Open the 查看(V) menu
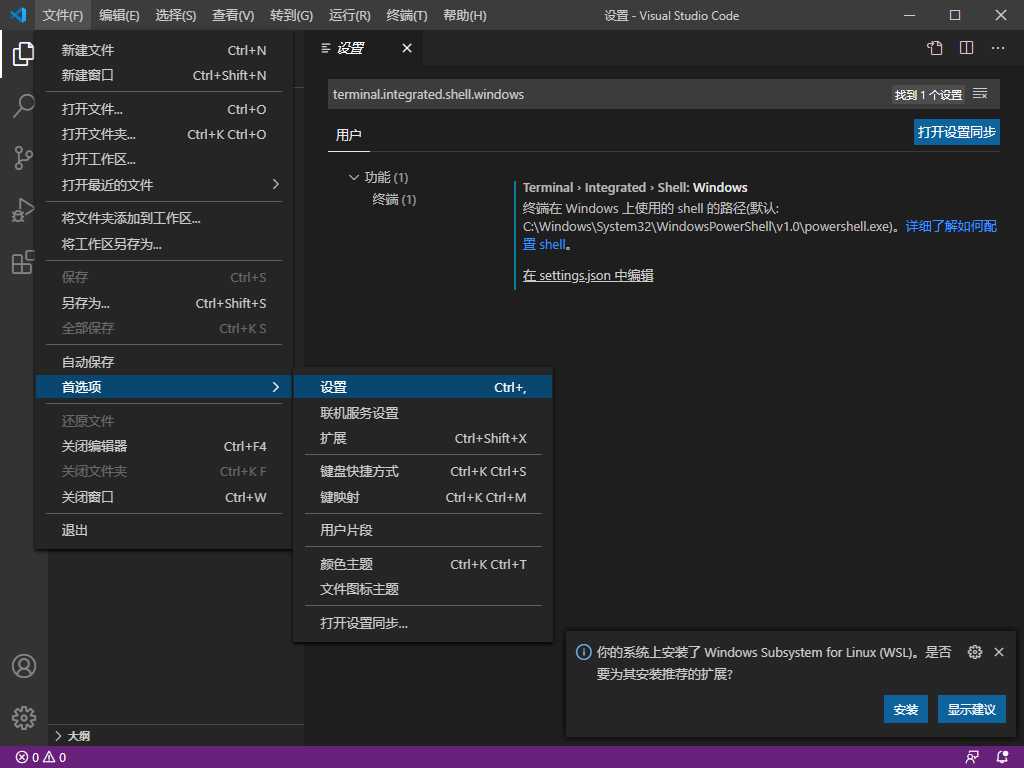The height and width of the screenshot is (768, 1024). [x=233, y=15]
